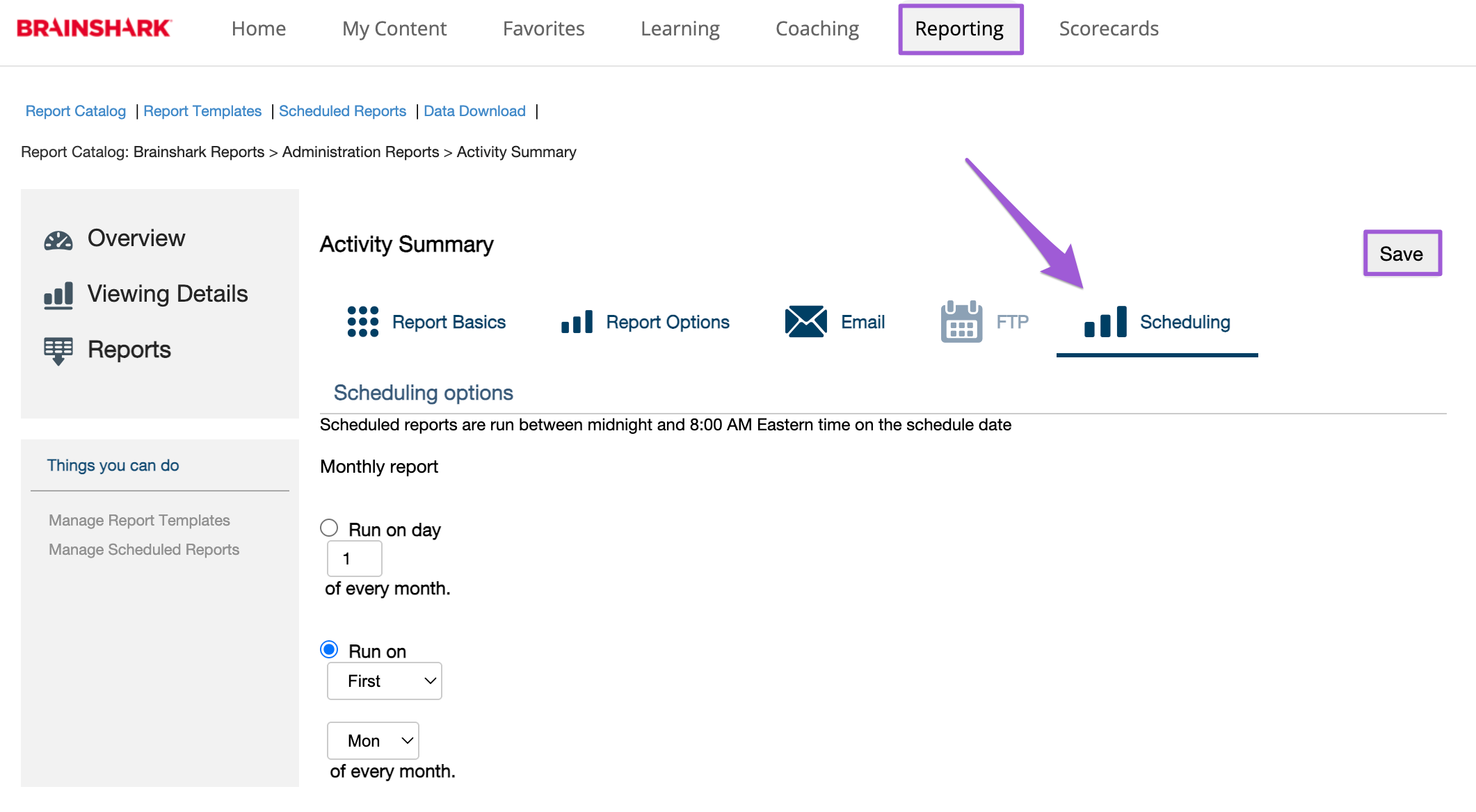This screenshot has width=1476, height=812.
Task: Click the 'Scheduling options' section heading
Action: tap(424, 393)
